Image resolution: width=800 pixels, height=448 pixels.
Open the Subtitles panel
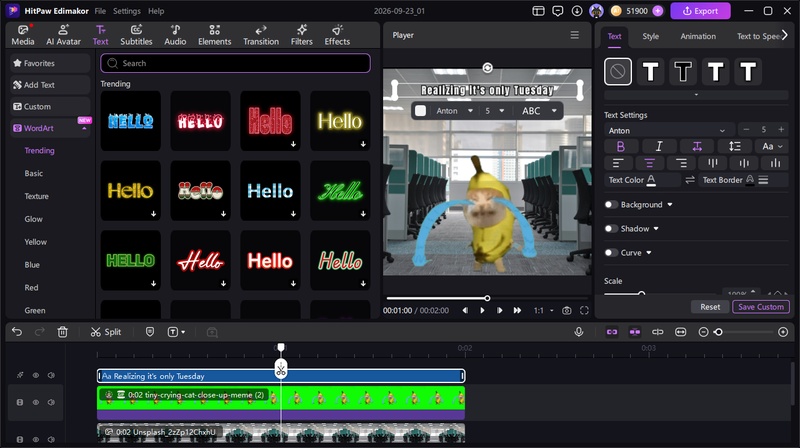pos(136,35)
